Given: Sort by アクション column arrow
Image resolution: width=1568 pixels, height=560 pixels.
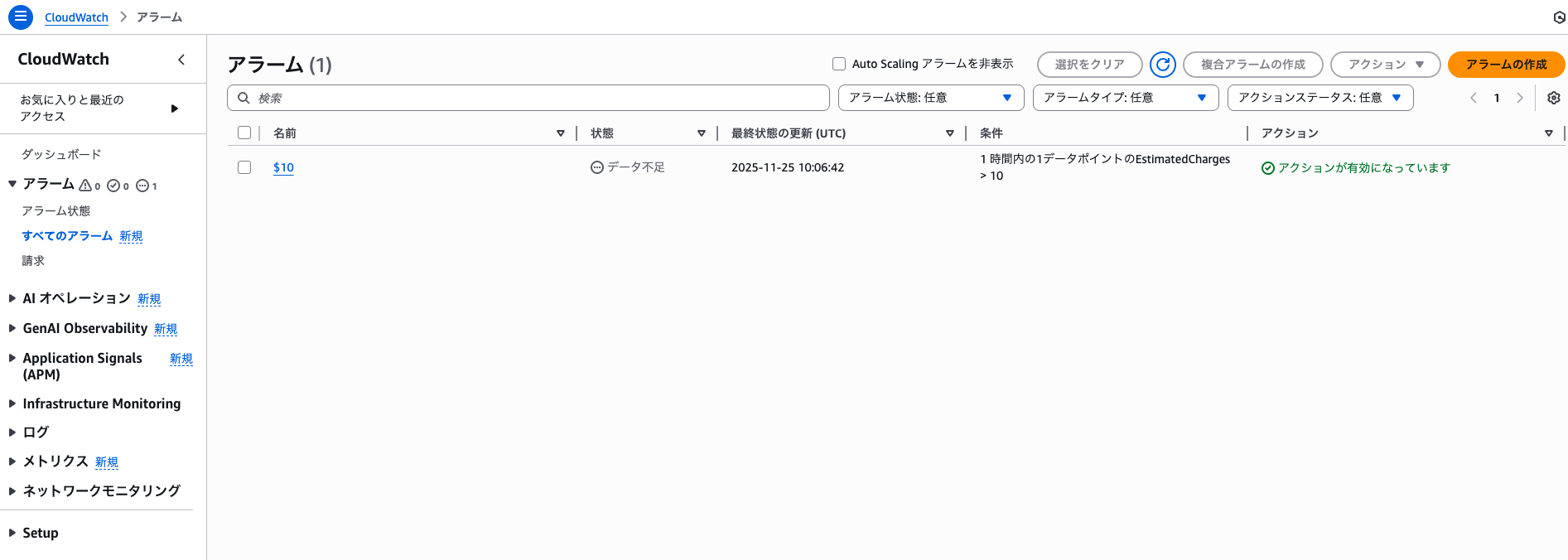Looking at the screenshot, I should 1549,133.
